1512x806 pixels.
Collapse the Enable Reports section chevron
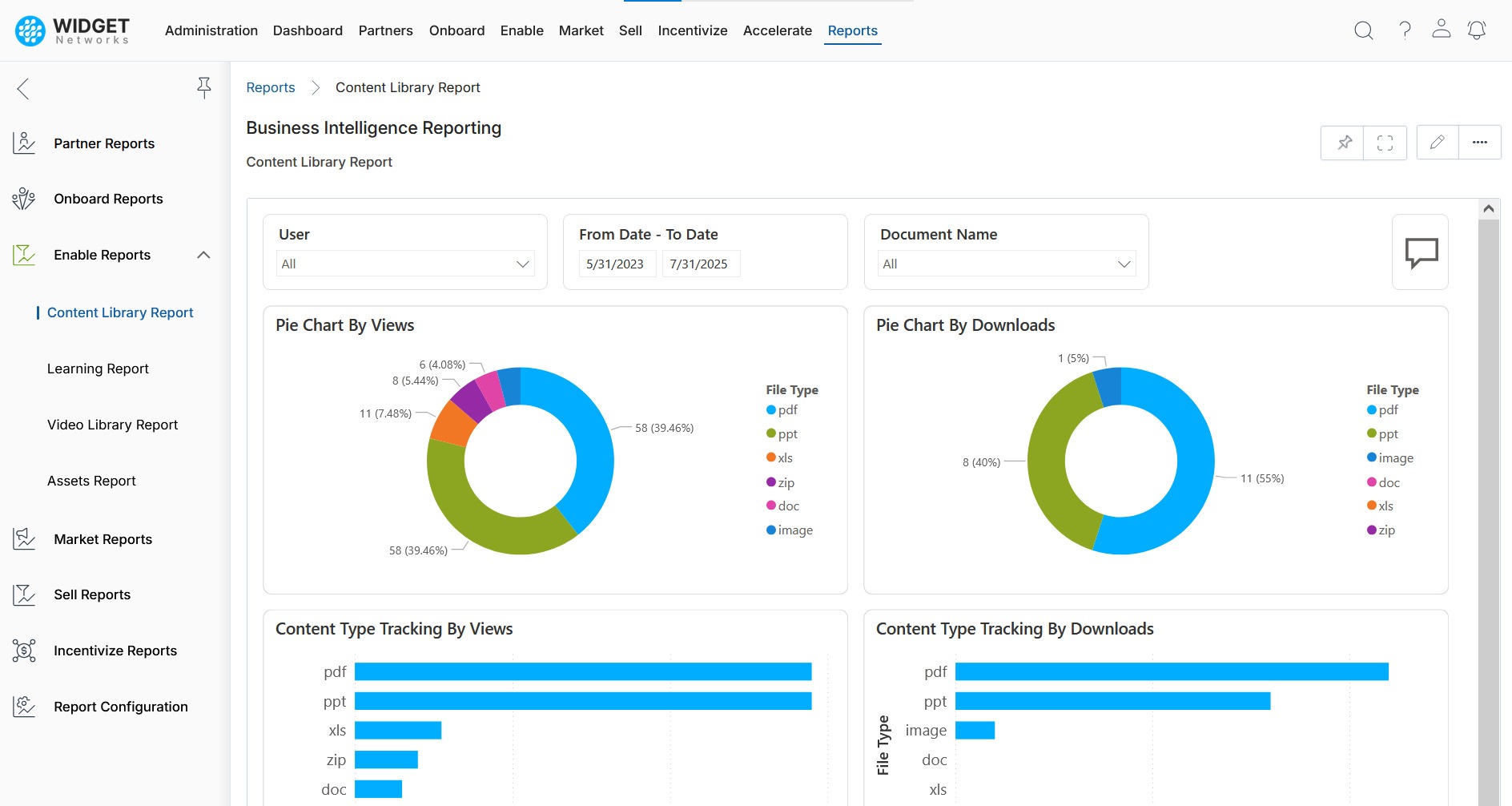point(203,255)
